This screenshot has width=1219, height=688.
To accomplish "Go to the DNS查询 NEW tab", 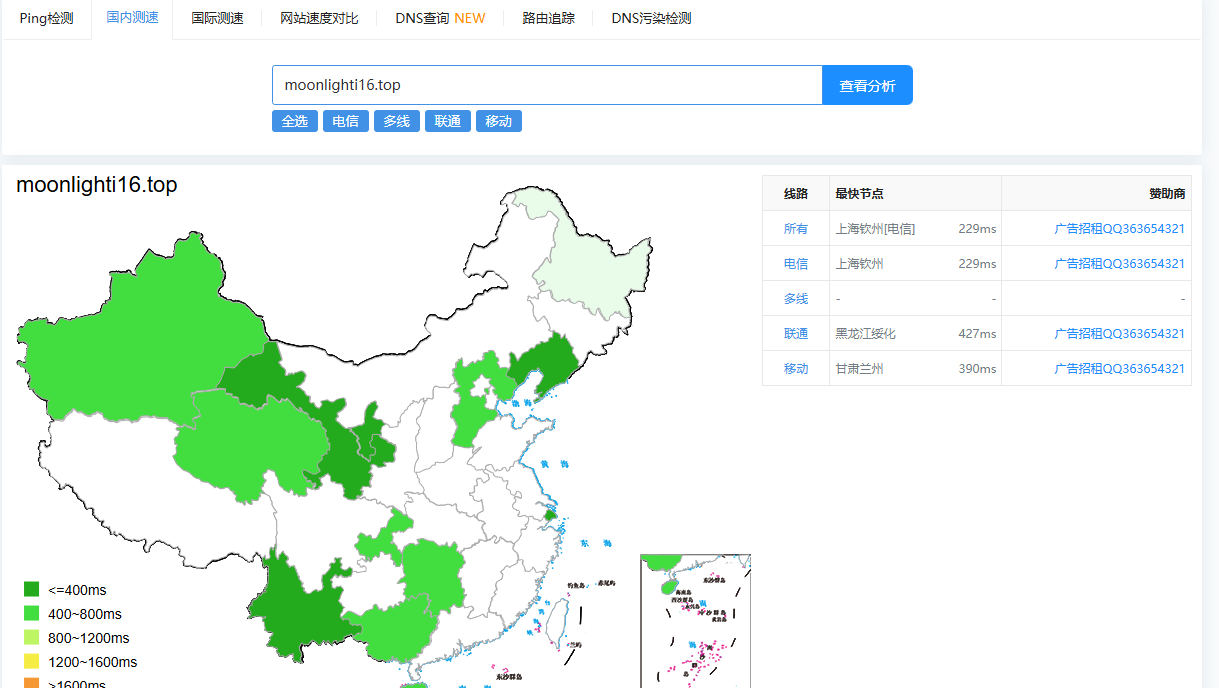I will coord(440,18).
